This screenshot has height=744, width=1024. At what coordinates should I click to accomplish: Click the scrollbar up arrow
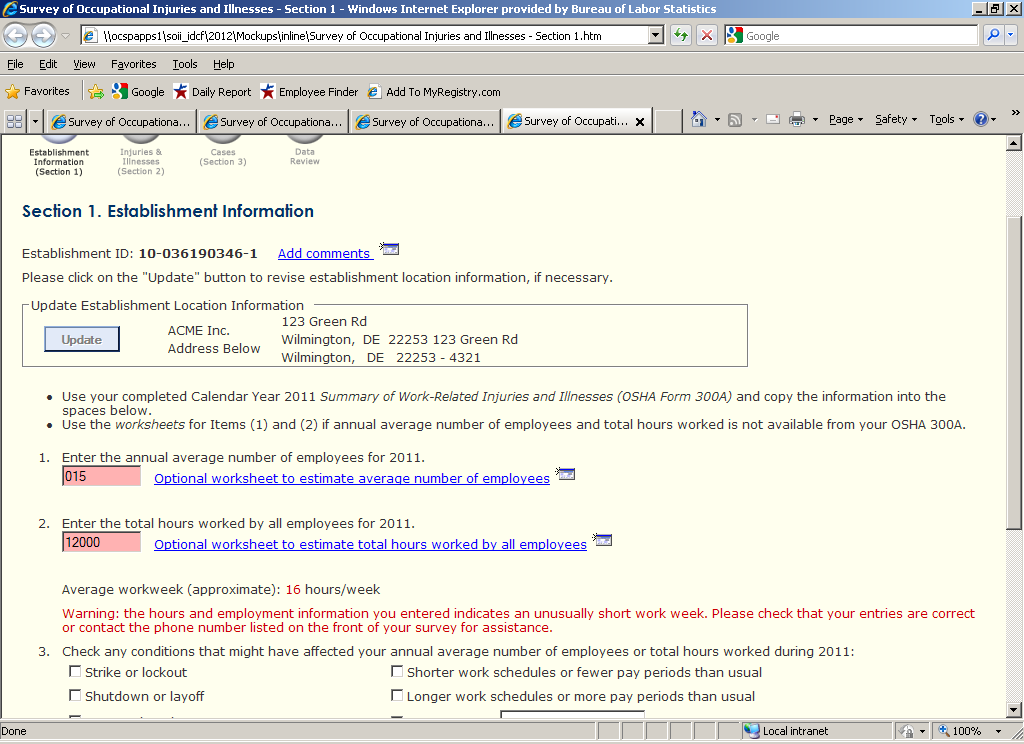click(x=1014, y=143)
